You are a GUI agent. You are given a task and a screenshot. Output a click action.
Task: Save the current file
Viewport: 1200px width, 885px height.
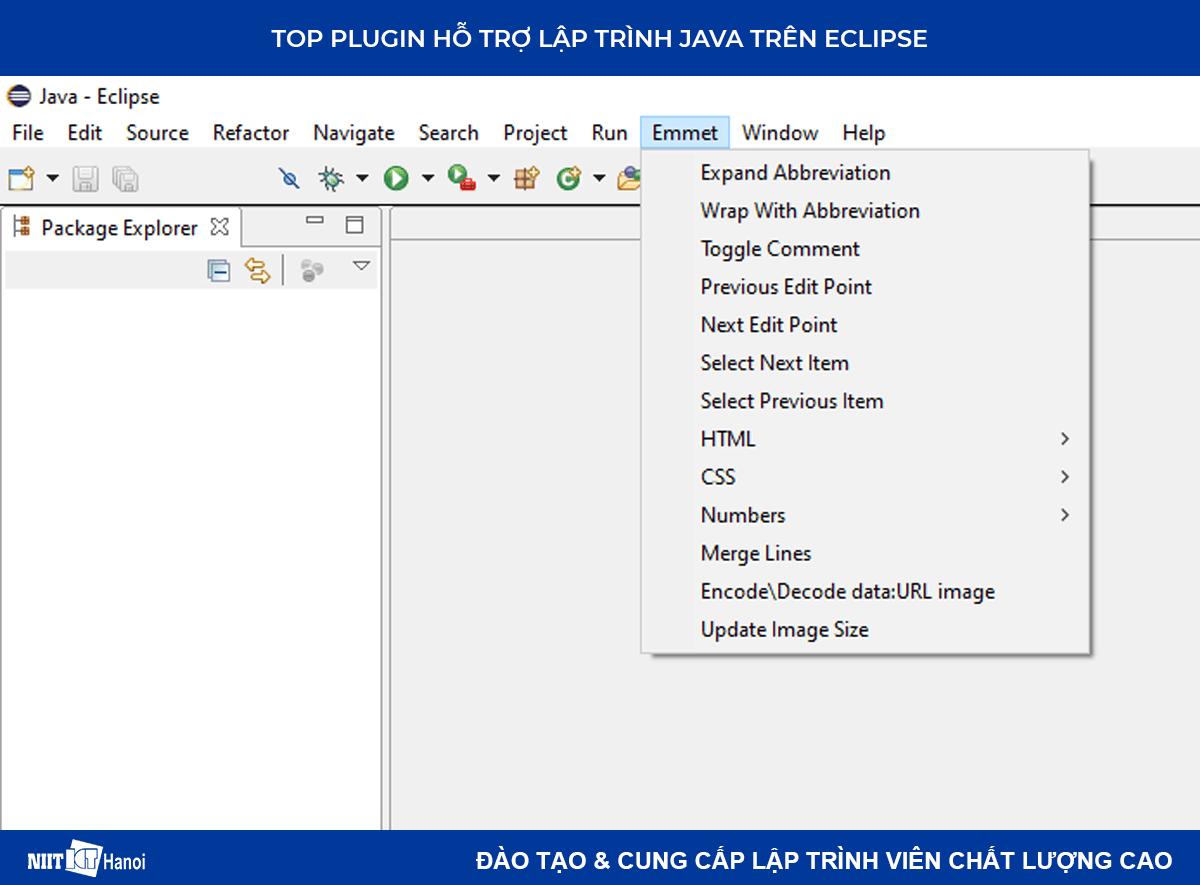(85, 177)
